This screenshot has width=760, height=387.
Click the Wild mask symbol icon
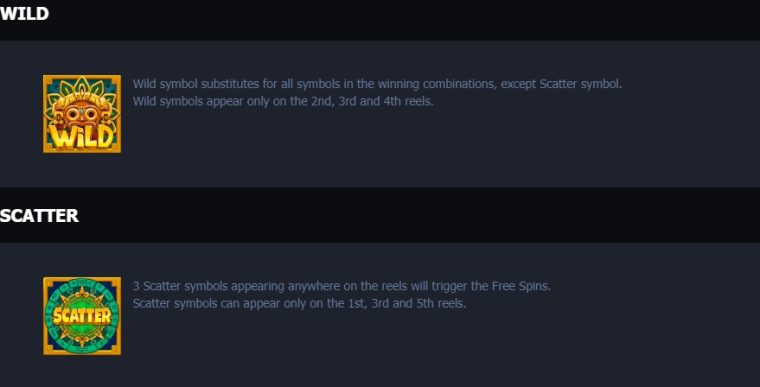point(82,114)
